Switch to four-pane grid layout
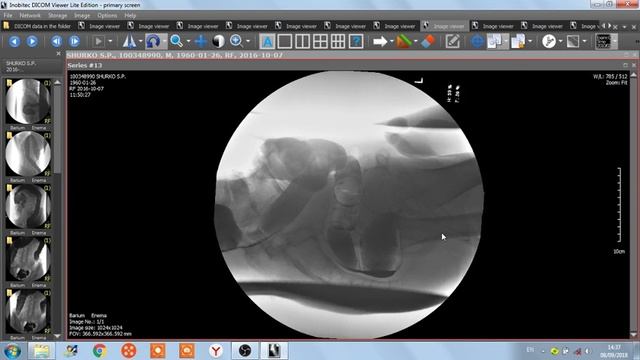Screen dimensions: 640x360 coord(320,41)
